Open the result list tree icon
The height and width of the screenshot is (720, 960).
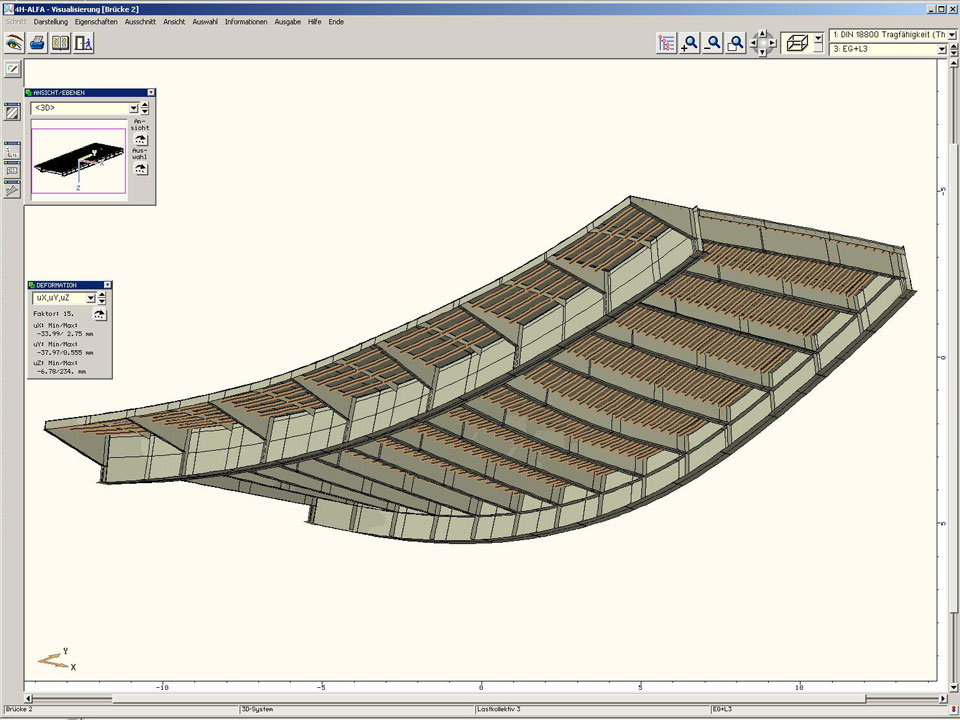point(667,43)
